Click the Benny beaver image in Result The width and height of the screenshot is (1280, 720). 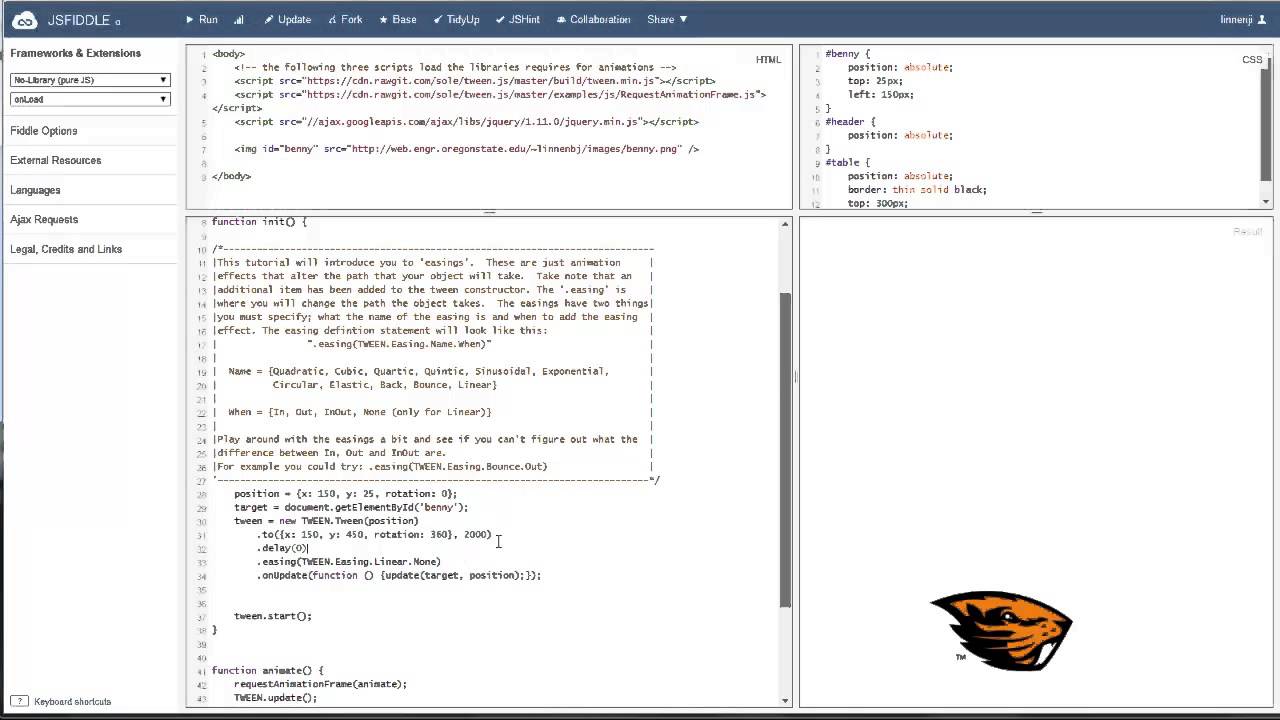pyautogui.click(x=1000, y=630)
